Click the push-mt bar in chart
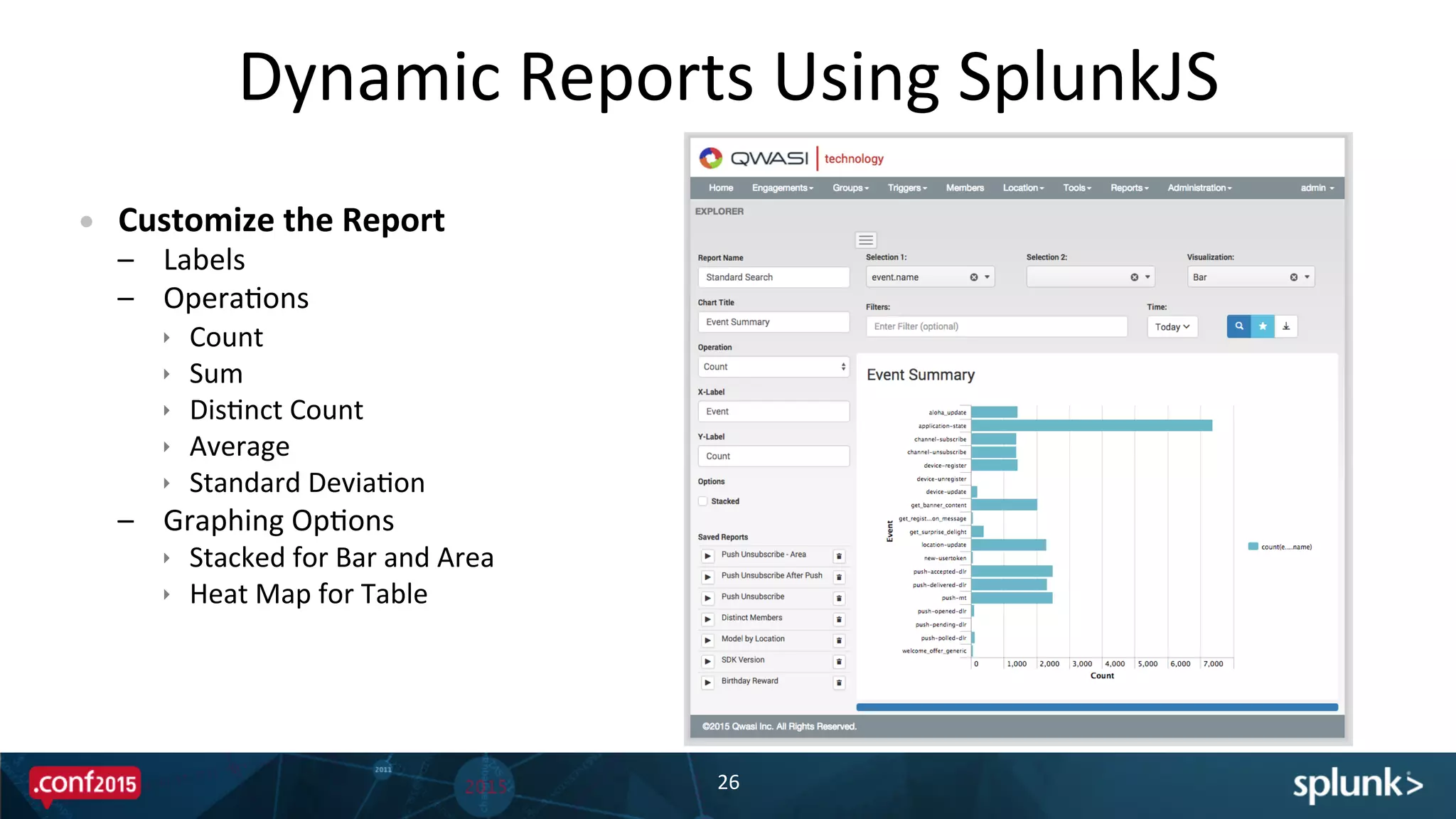The height and width of the screenshot is (819, 1456). [x=1012, y=598]
